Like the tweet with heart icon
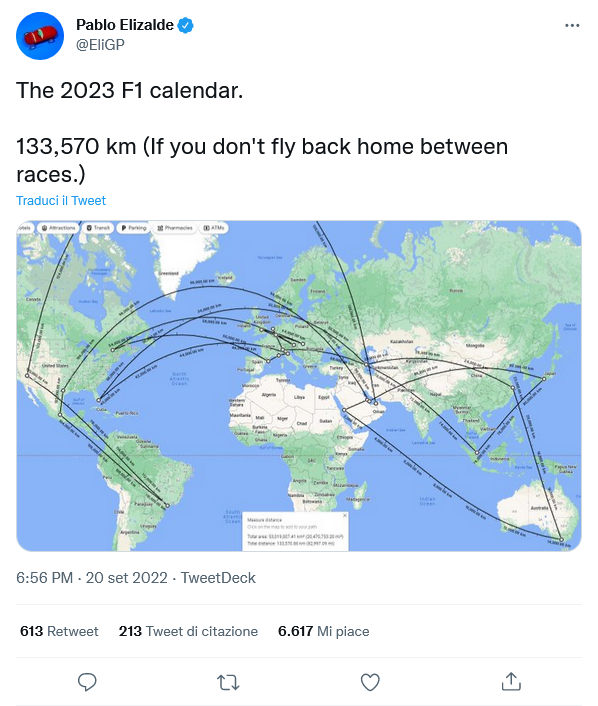The height and width of the screenshot is (706, 598). coord(370,682)
